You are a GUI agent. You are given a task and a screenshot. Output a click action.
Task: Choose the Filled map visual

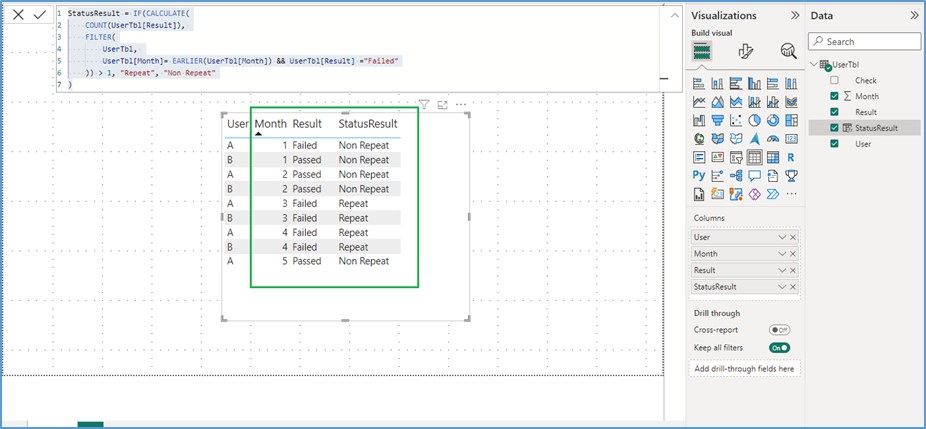pyautogui.click(x=718, y=139)
